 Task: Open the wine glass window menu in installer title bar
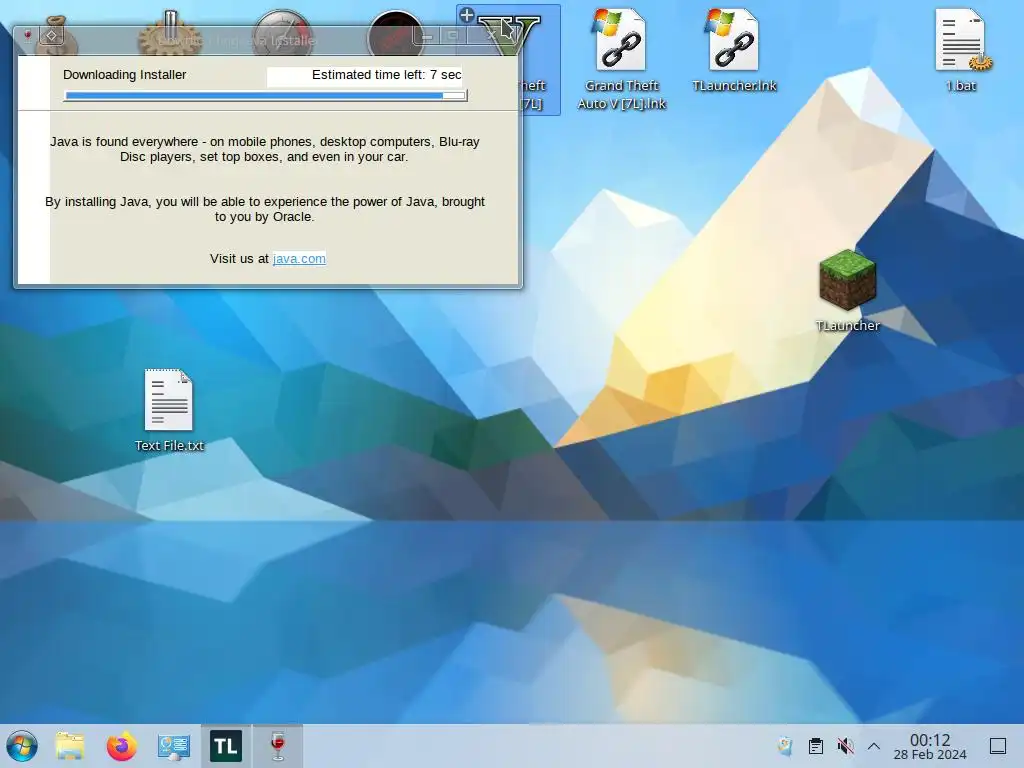click(27, 35)
